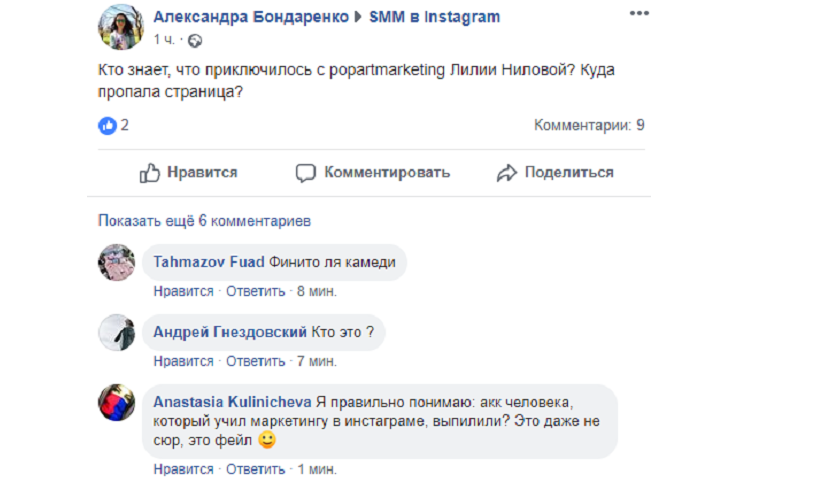
Task: Like Tahmazov Fuad's comment via Нравится
Action: [183, 291]
